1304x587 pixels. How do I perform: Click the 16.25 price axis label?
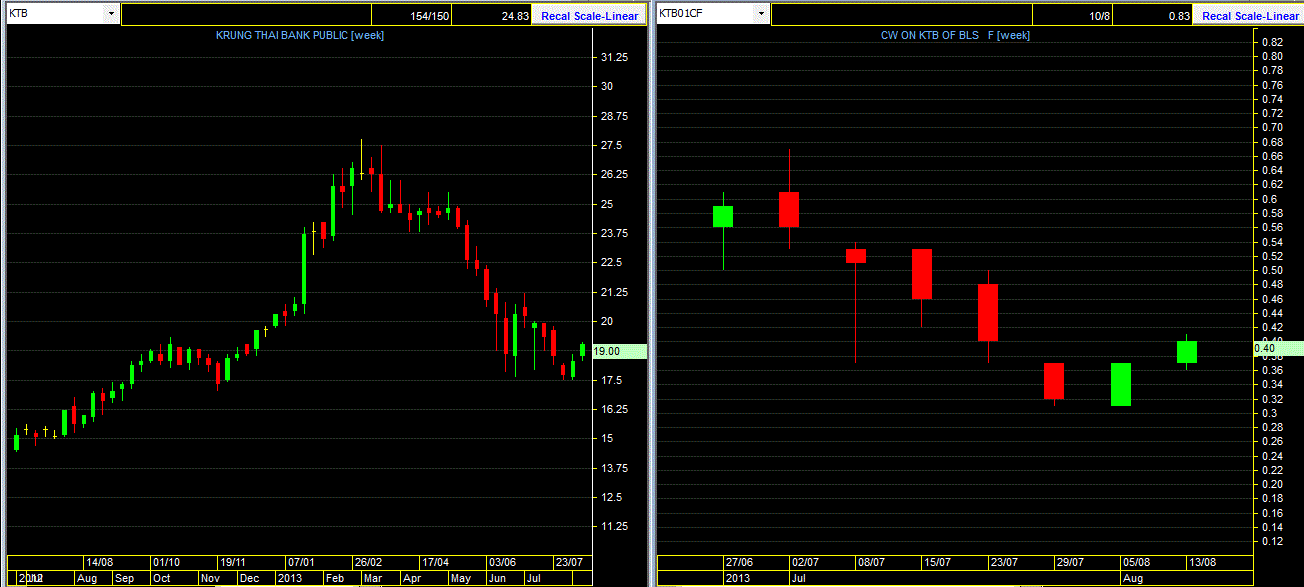coord(613,410)
